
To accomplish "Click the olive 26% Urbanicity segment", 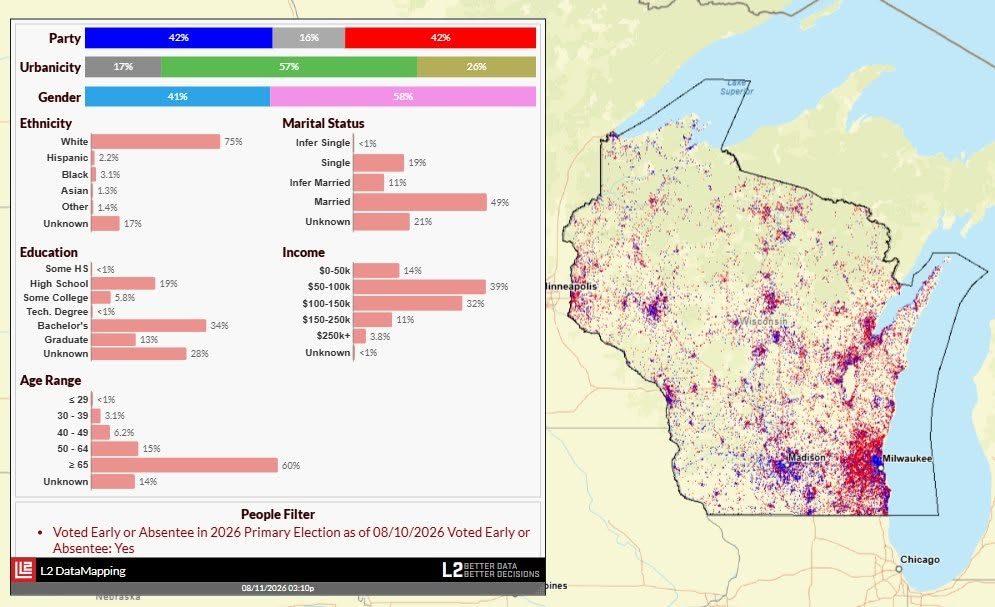I will tap(477, 67).
